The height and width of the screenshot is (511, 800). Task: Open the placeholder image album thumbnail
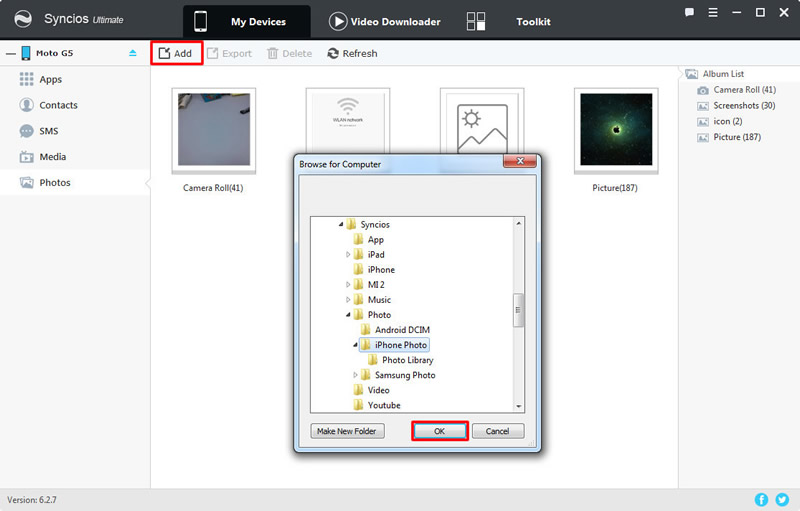pyautogui.click(x=482, y=120)
